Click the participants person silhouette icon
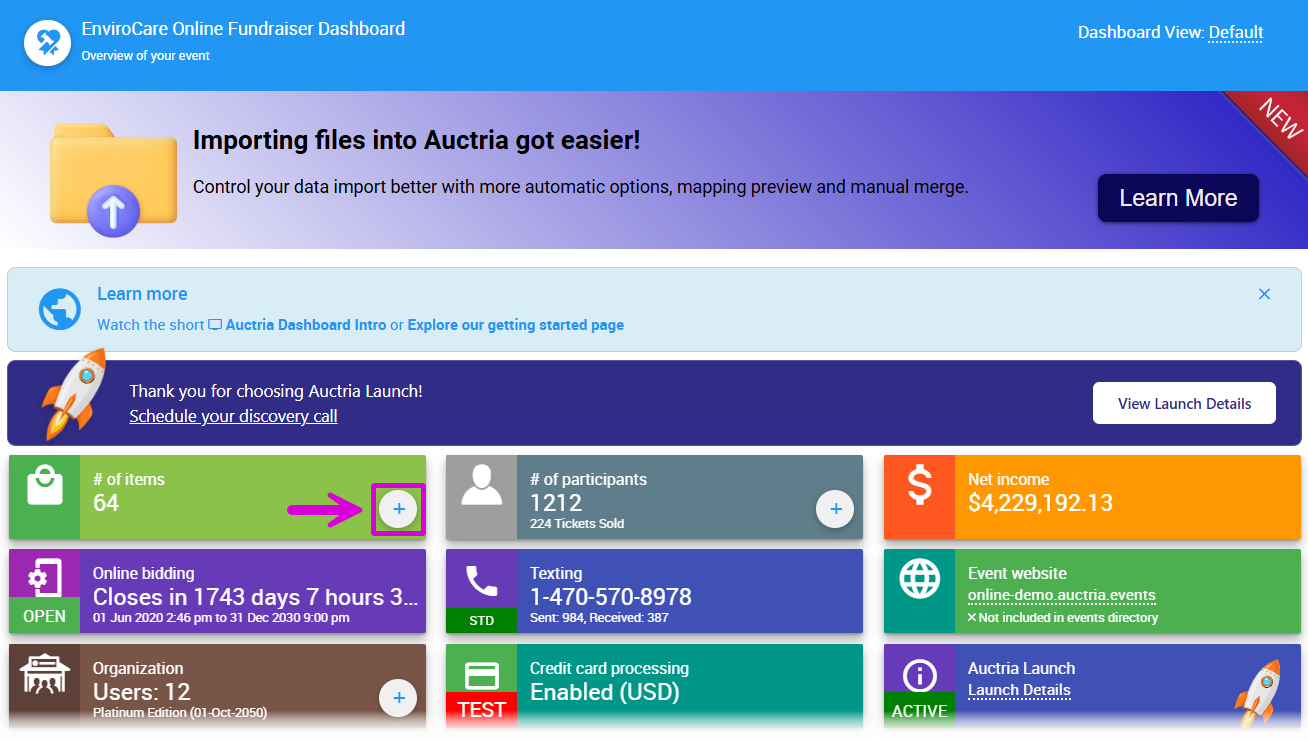Image resolution: width=1308 pixels, height=741 pixels. (481, 486)
